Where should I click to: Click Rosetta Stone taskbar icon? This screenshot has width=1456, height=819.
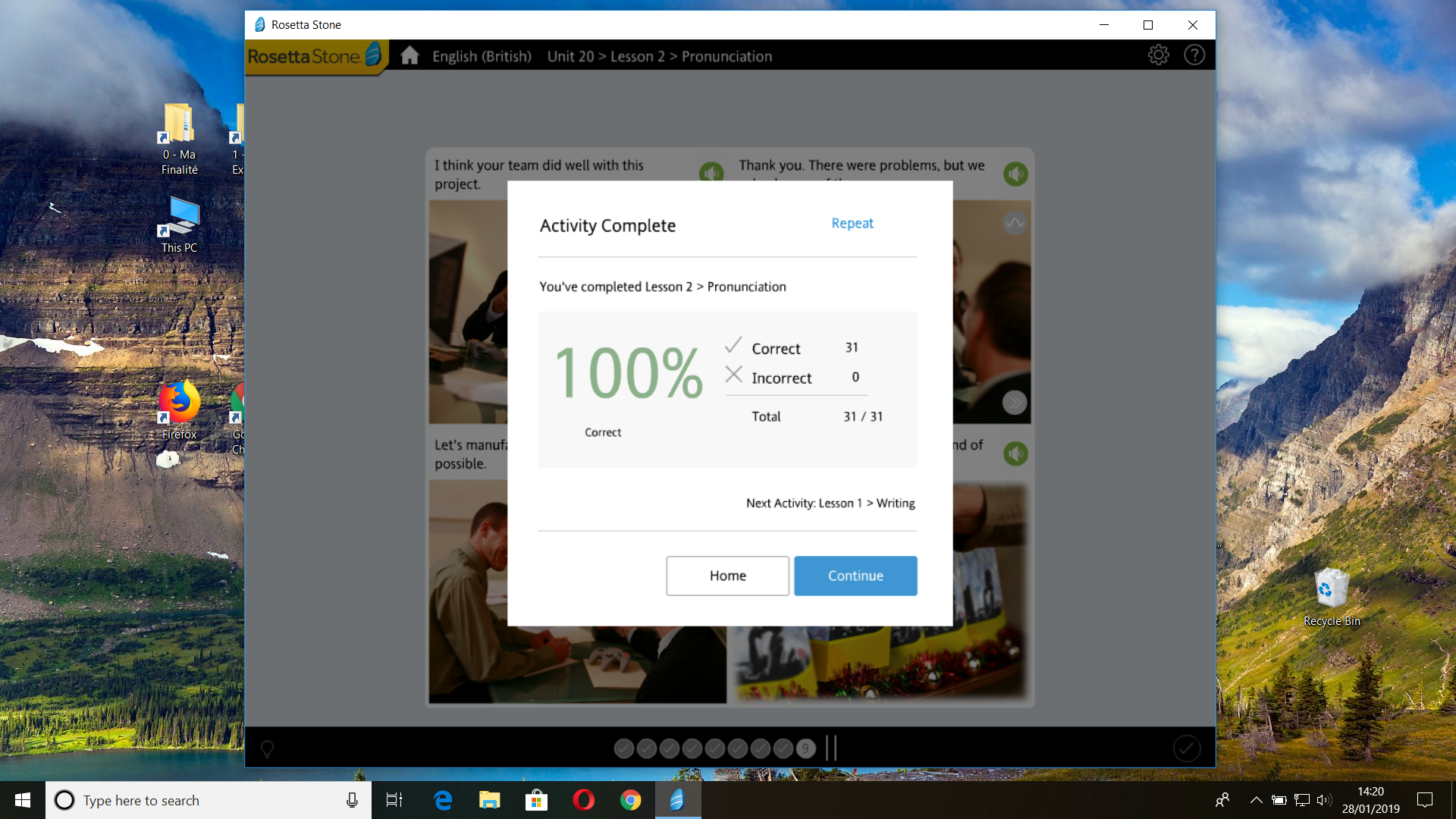tap(678, 800)
